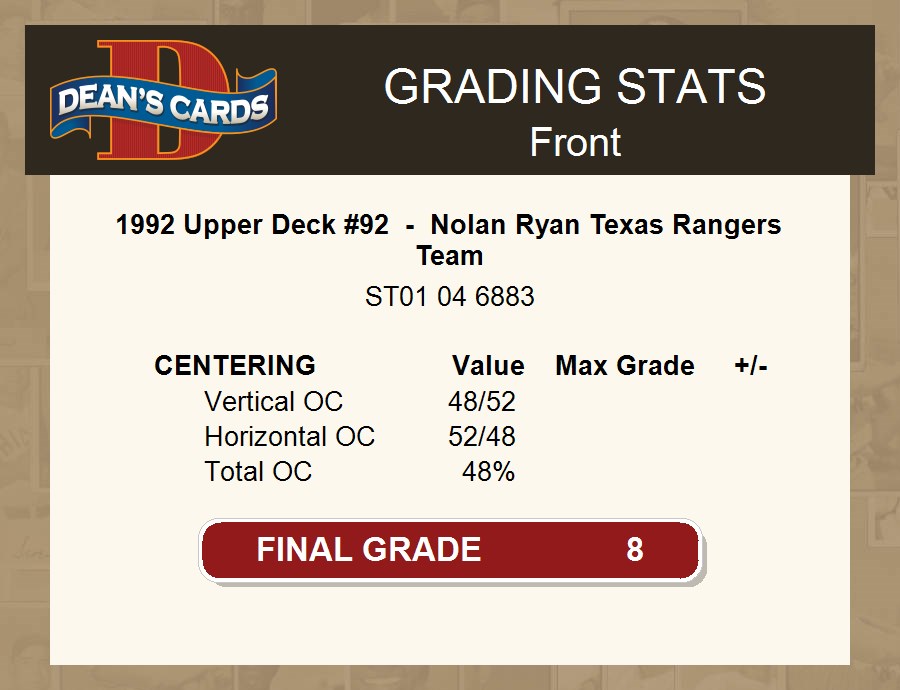Click the Value column header
Screen dimensions: 900x690
488,366
